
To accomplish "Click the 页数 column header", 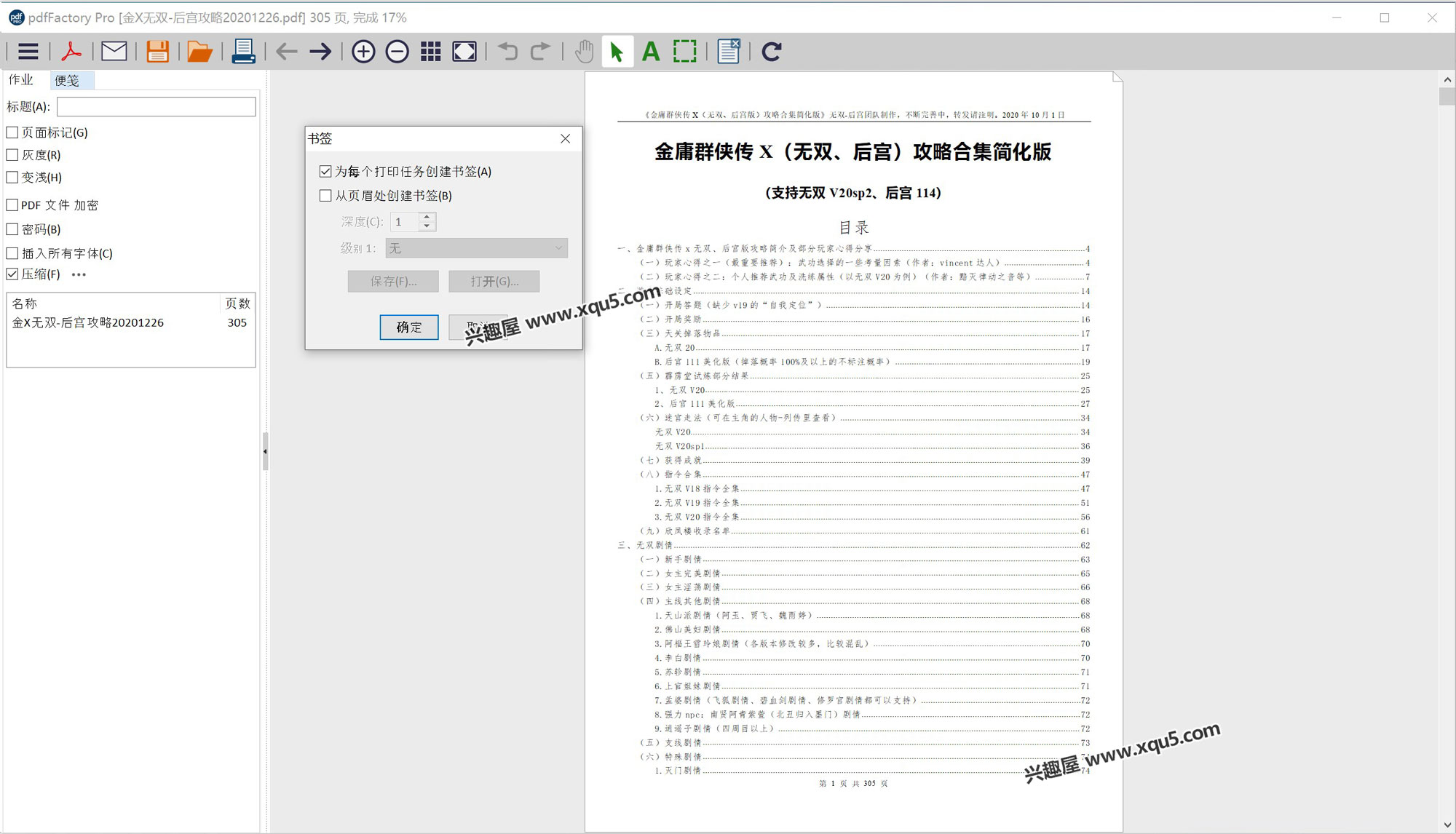I will coord(237,303).
